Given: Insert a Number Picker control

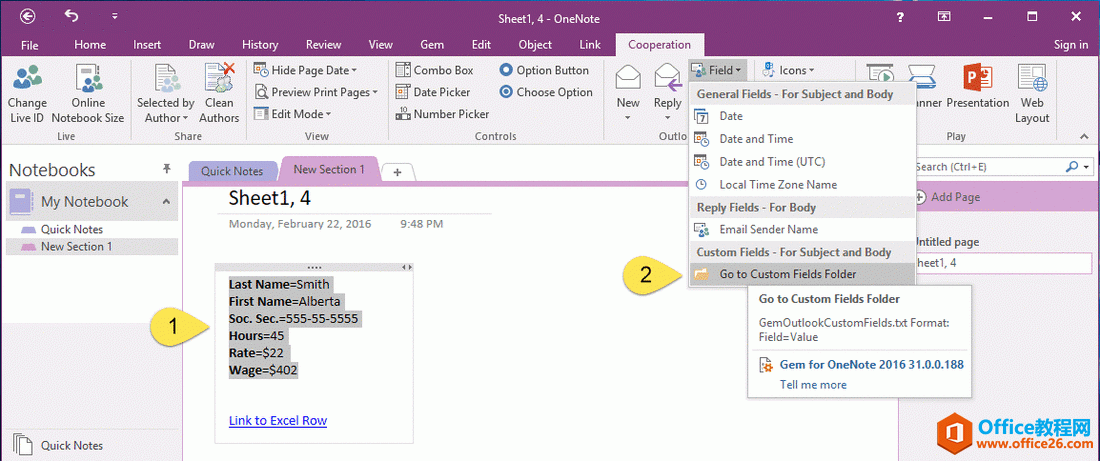Looking at the screenshot, I should (442, 114).
